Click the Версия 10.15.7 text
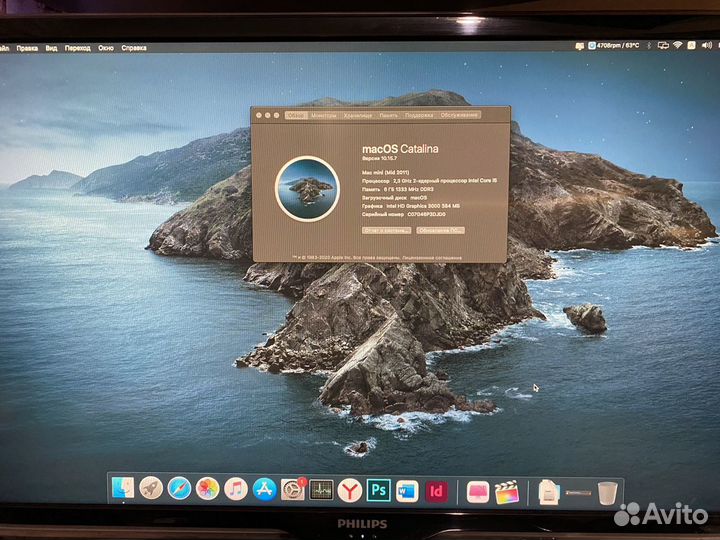 pyautogui.click(x=379, y=158)
